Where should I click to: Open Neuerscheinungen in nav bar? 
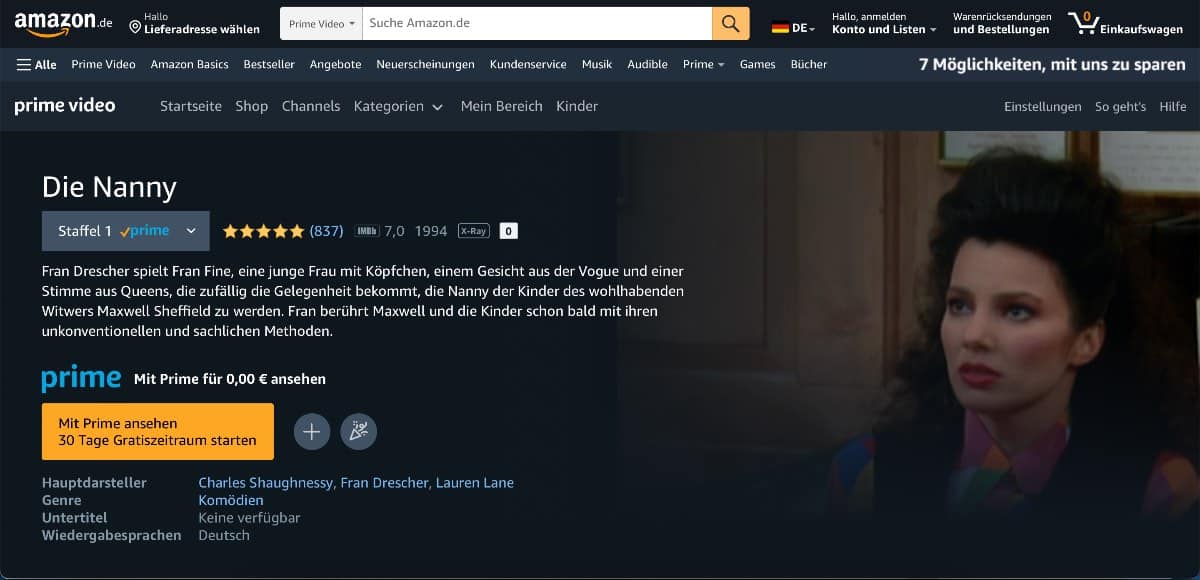pos(426,64)
